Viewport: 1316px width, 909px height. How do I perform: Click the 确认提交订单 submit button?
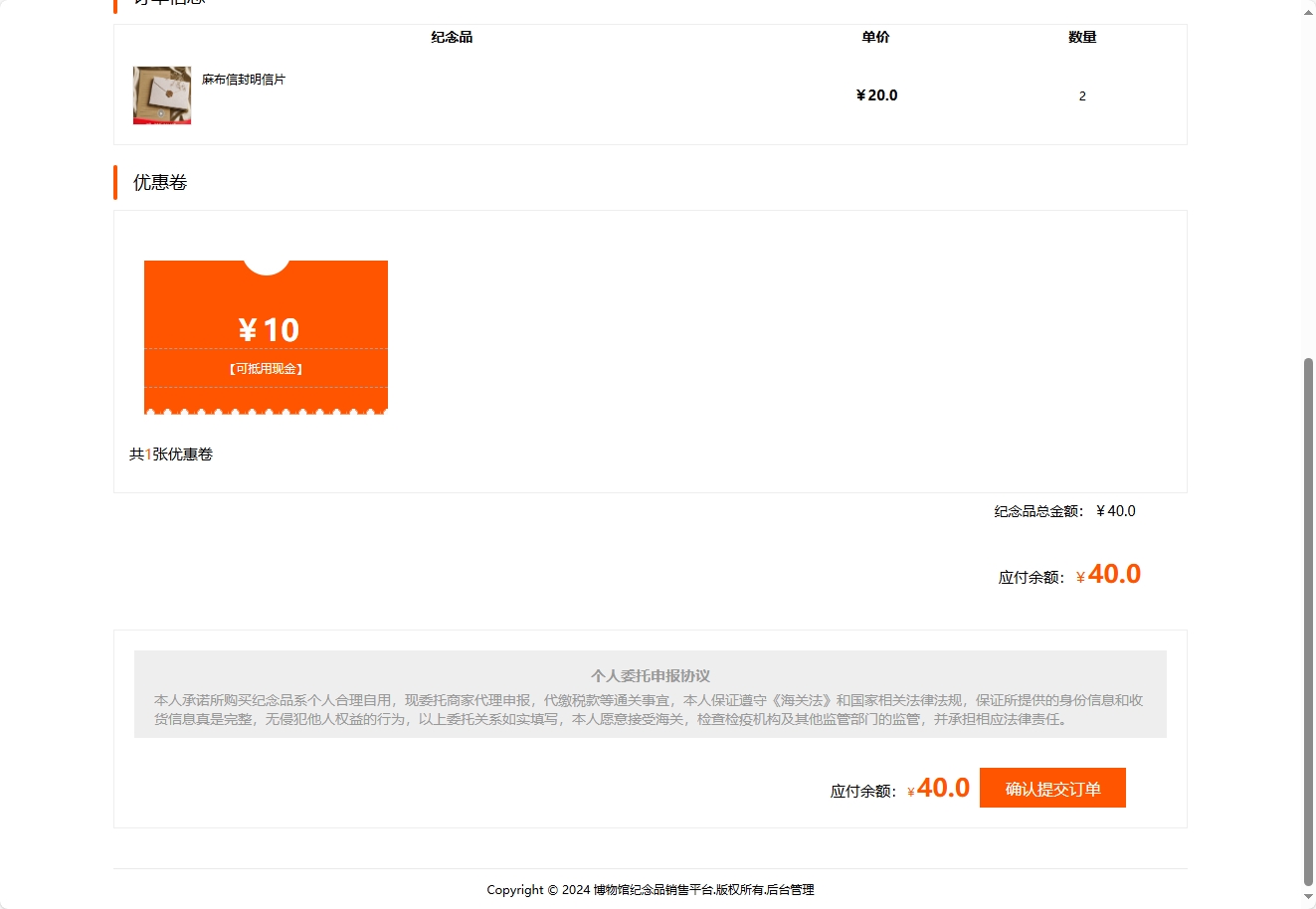(x=1051, y=787)
